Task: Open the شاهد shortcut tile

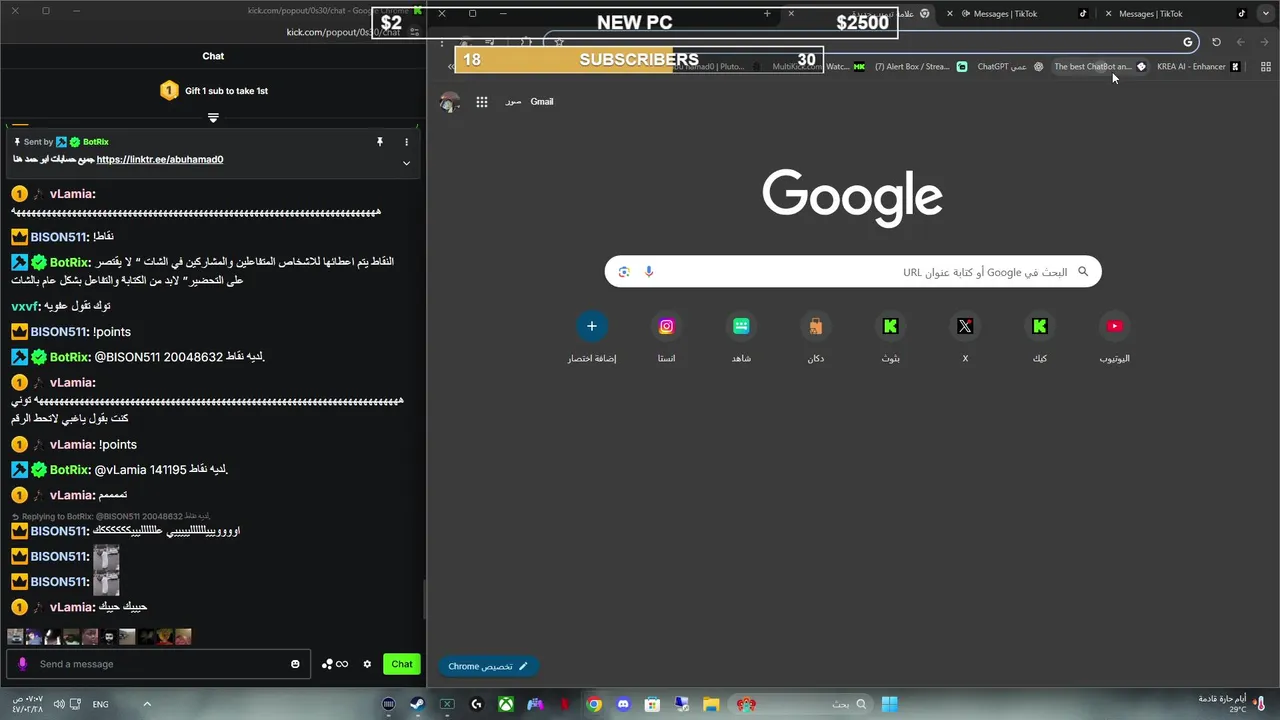Action: point(741,337)
